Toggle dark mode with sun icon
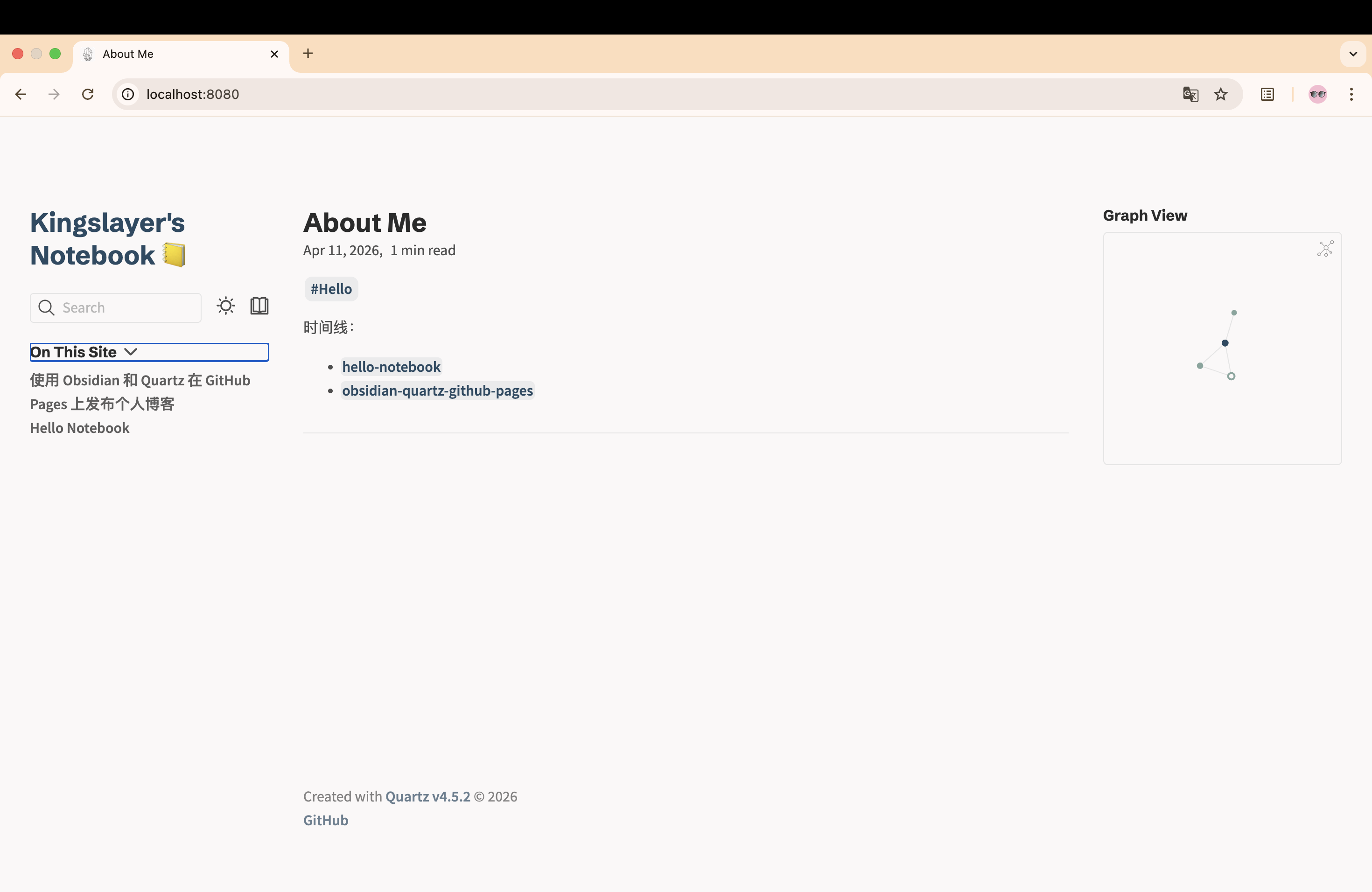The height and width of the screenshot is (892, 1372). [225, 306]
